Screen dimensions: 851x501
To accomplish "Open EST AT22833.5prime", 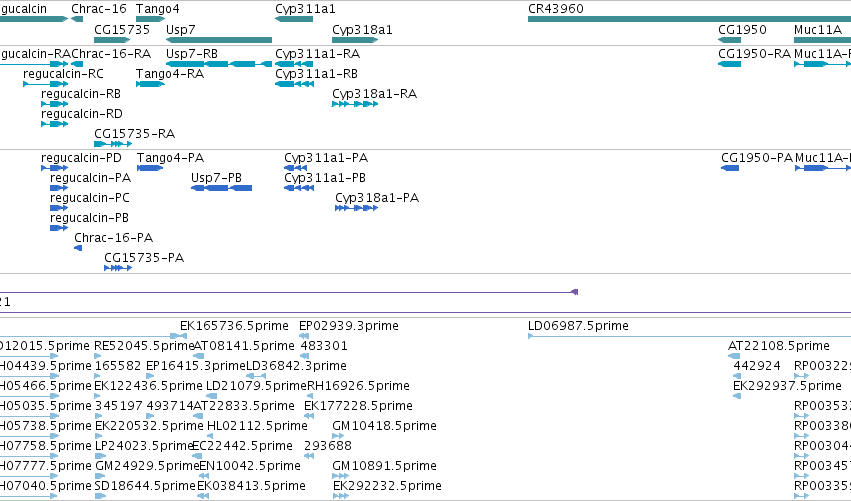I will click(x=244, y=405).
